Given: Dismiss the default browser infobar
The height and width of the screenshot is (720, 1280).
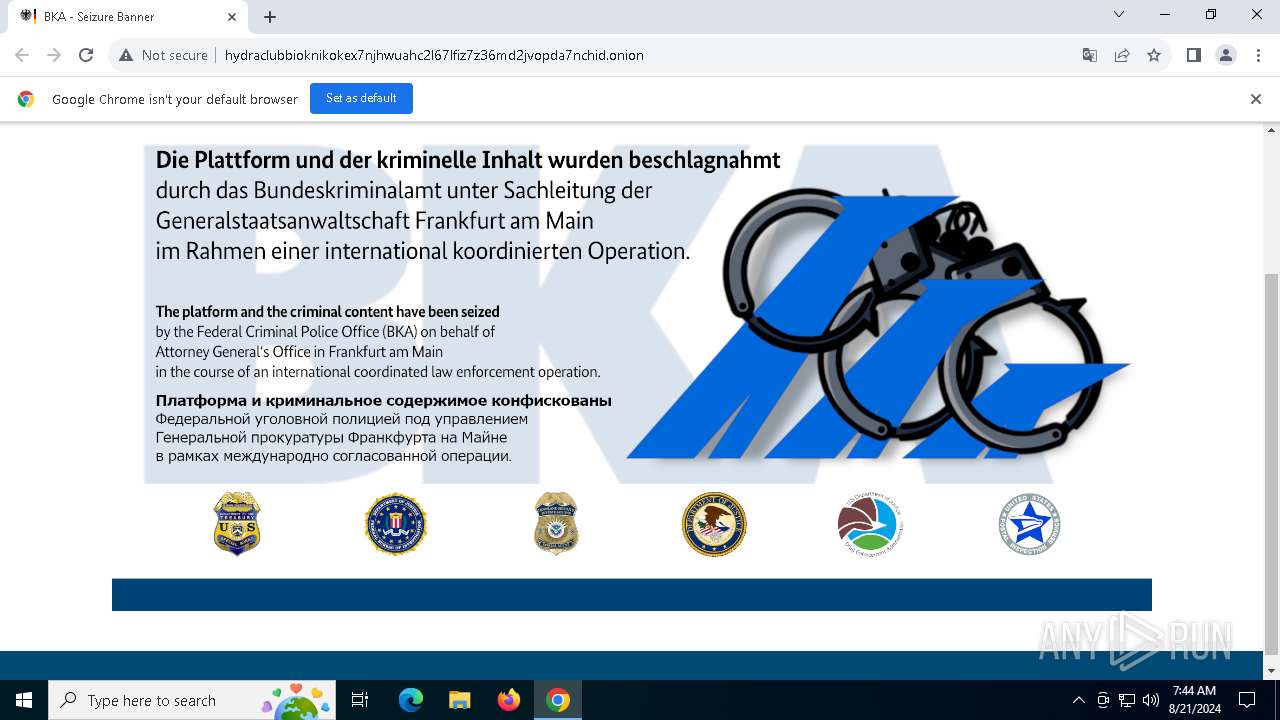Looking at the screenshot, I should click(1255, 99).
